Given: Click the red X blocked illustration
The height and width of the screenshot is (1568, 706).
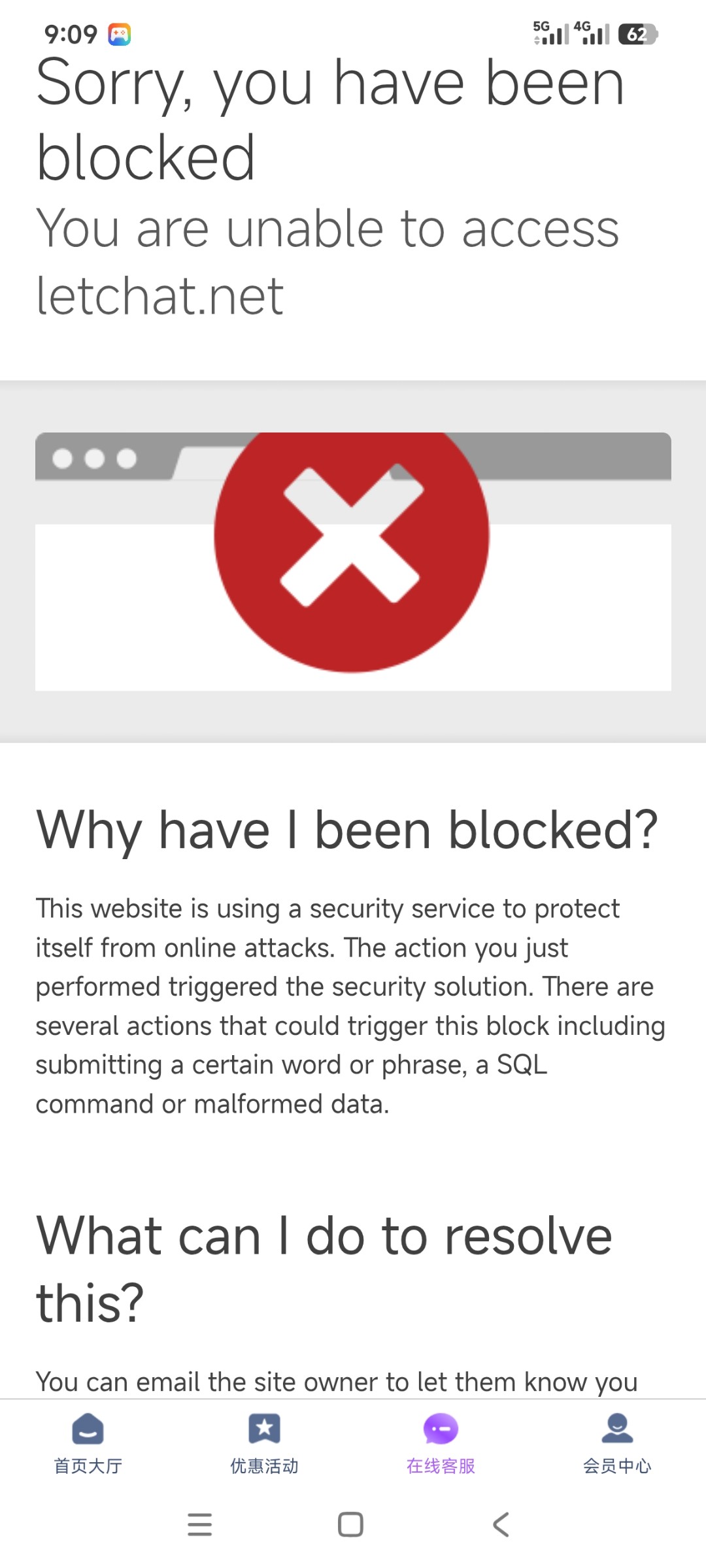Looking at the screenshot, I should [x=352, y=536].
